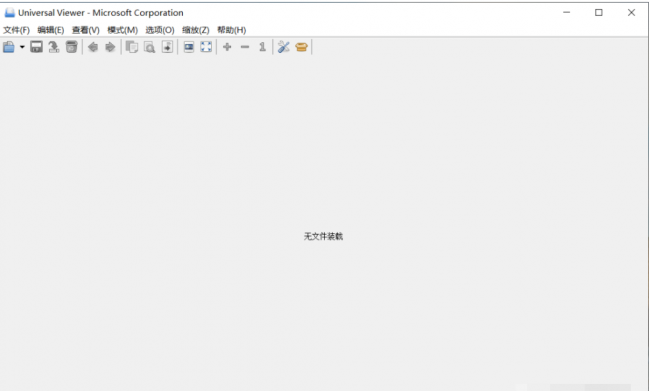Click the delete file trash icon
650x391 pixels.
[72, 47]
